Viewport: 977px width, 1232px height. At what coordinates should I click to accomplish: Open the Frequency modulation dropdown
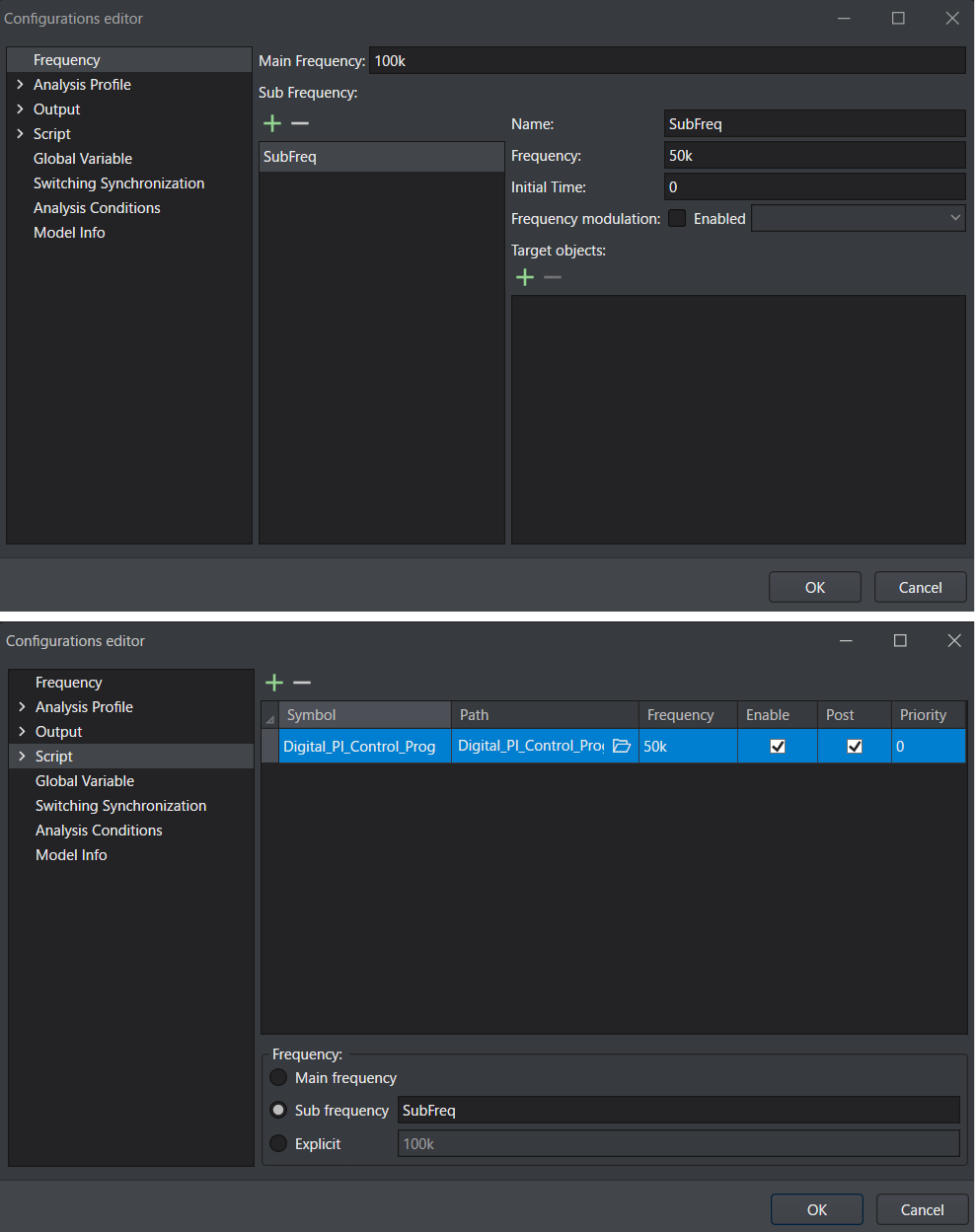tap(859, 218)
